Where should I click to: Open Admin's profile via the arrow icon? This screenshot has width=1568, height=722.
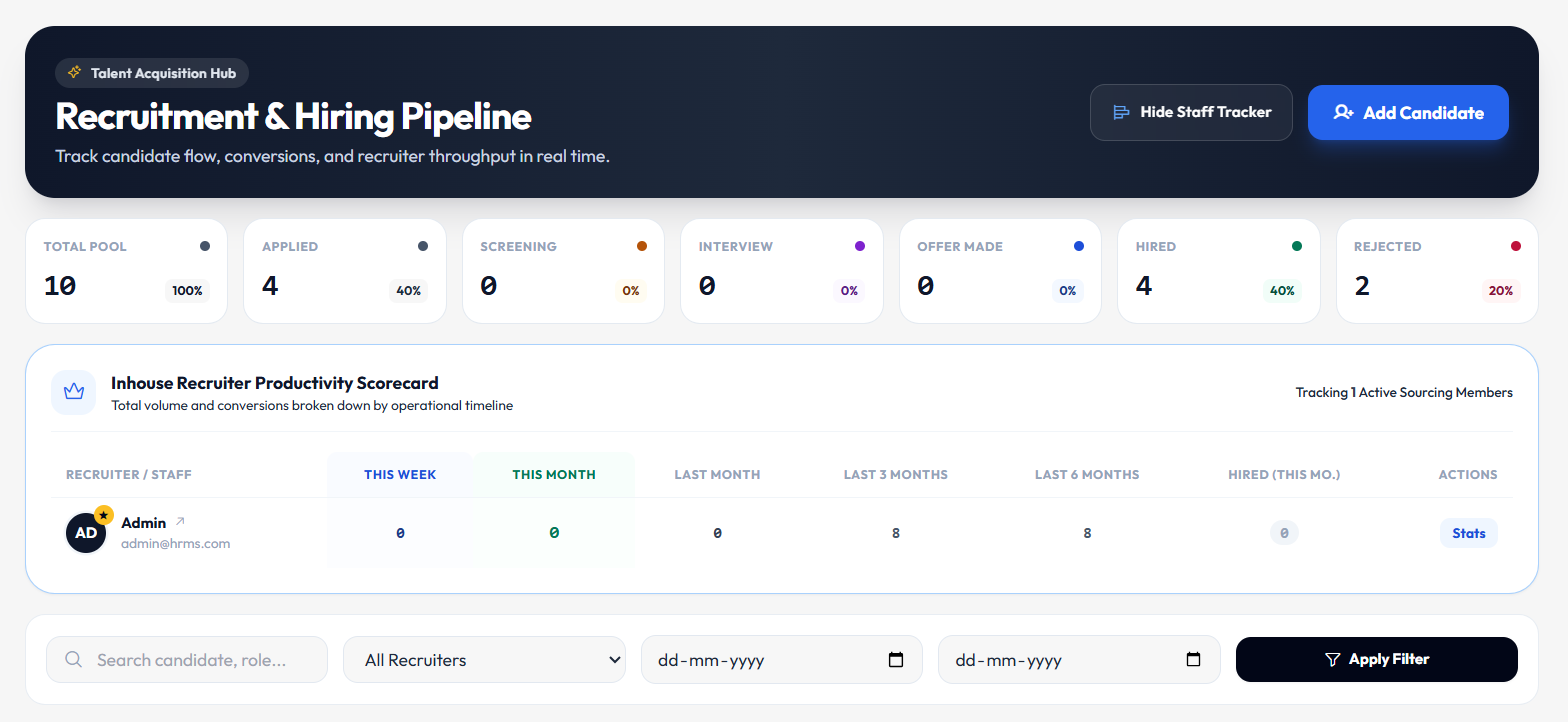[180, 522]
